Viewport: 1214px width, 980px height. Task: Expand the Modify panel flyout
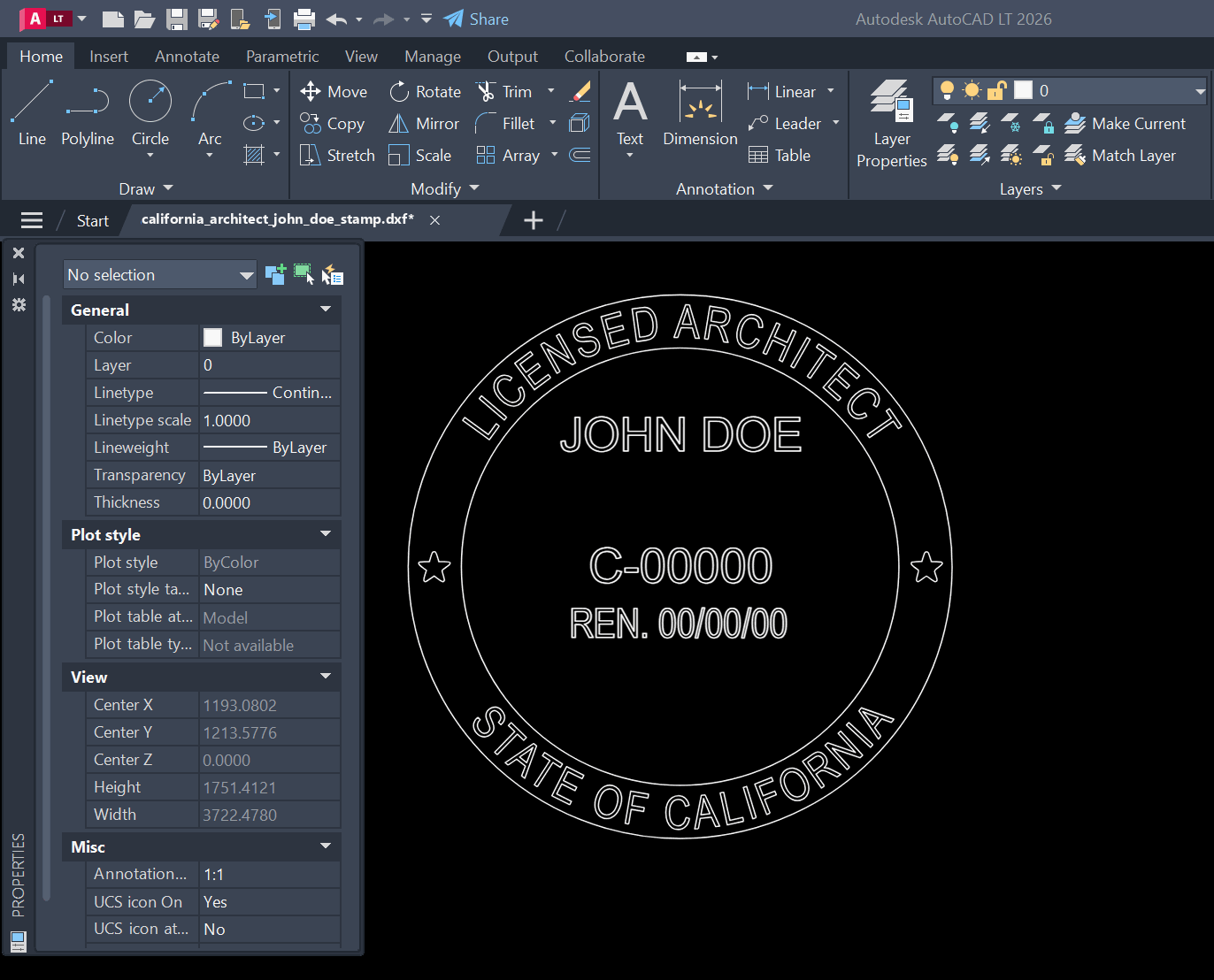click(444, 188)
